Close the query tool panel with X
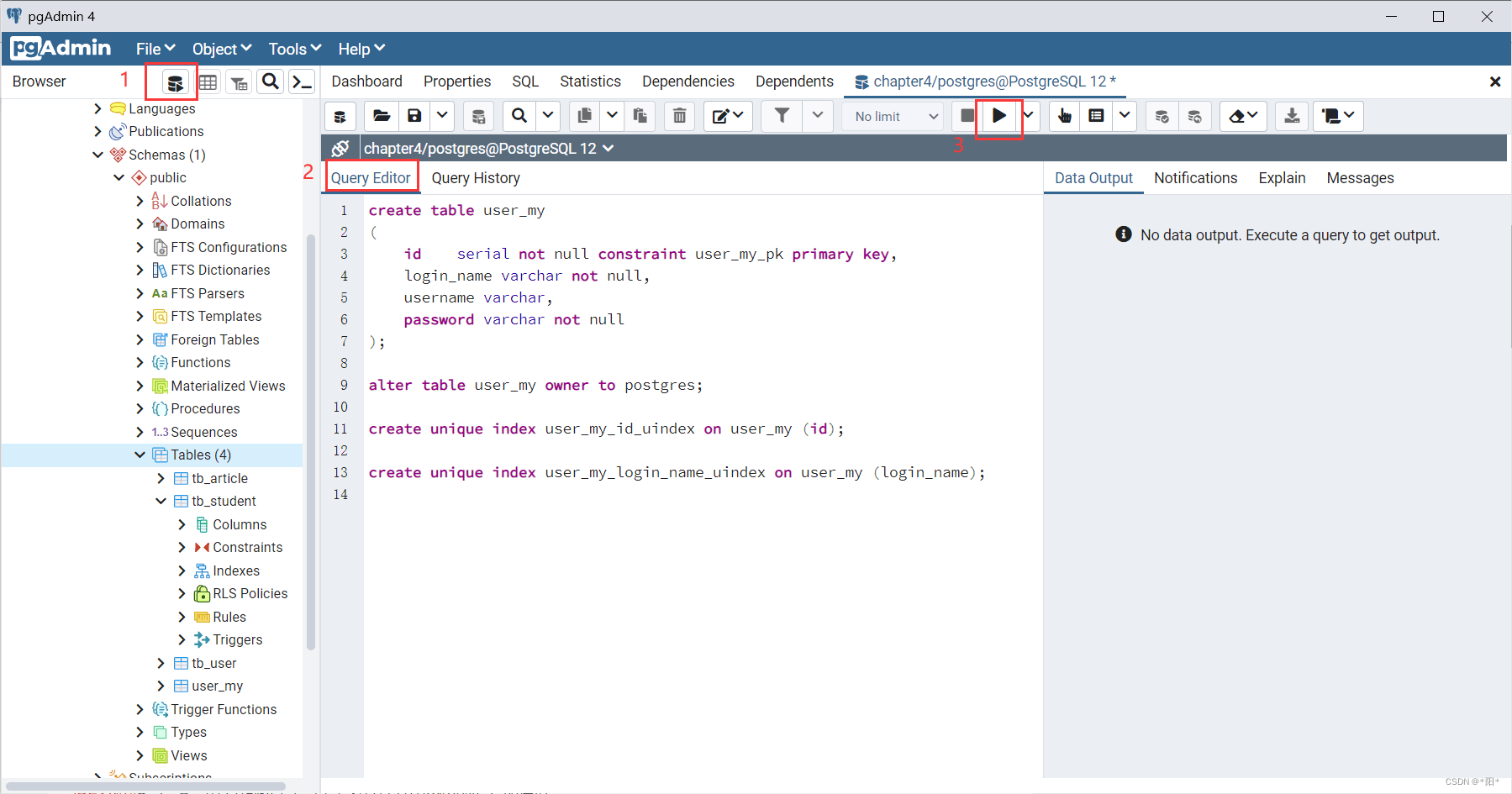The image size is (1512, 794). point(1495,82)
